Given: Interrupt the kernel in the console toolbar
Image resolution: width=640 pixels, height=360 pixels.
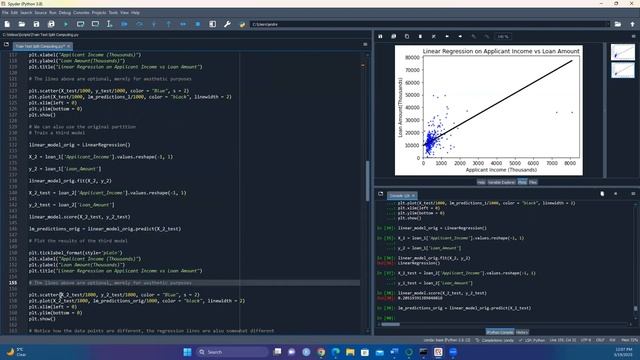Looking at the screenshot, I should (x=616, y=194).
